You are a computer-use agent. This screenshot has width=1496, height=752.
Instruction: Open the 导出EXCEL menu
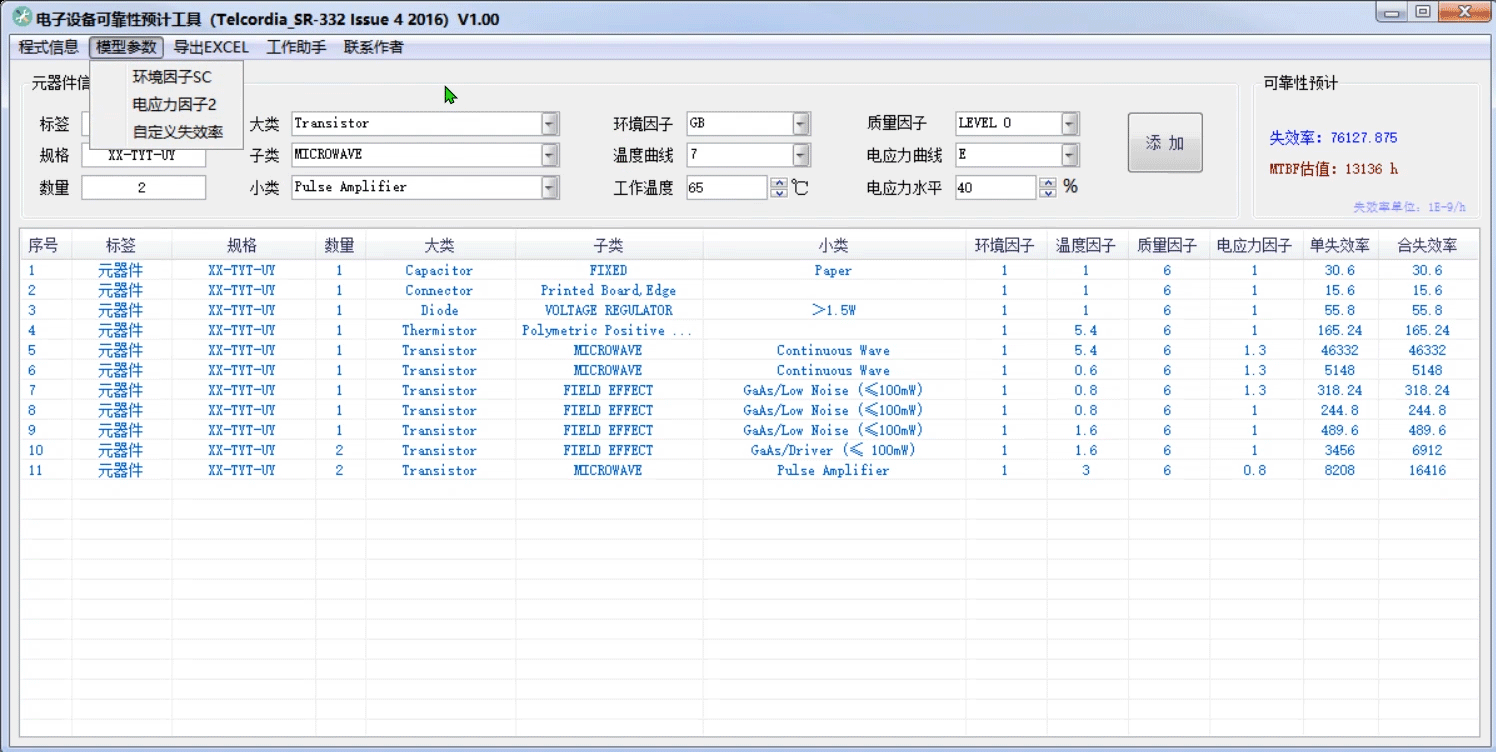pos(211,47)
